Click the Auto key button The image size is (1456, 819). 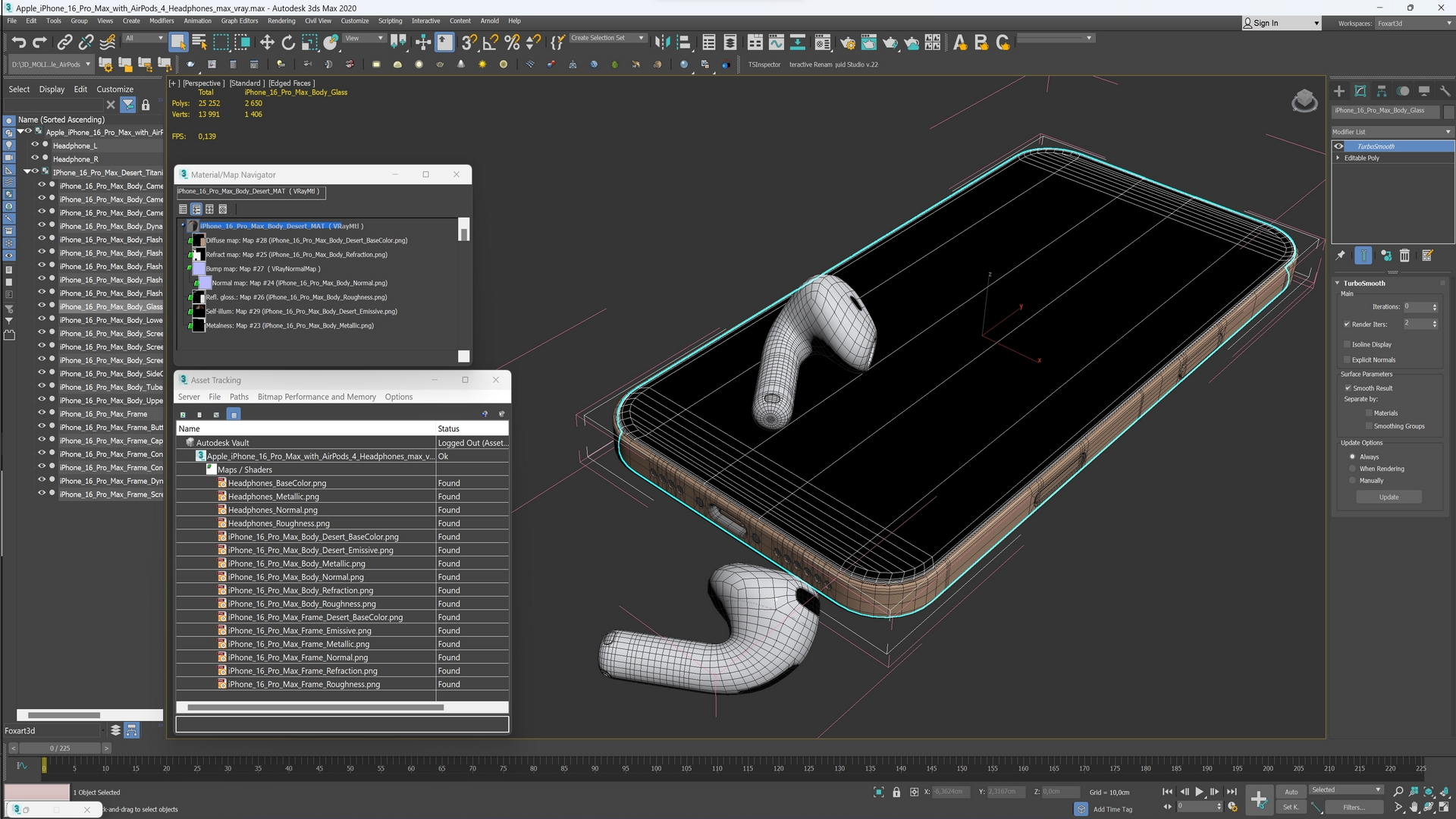click(x=1291, y=792)
